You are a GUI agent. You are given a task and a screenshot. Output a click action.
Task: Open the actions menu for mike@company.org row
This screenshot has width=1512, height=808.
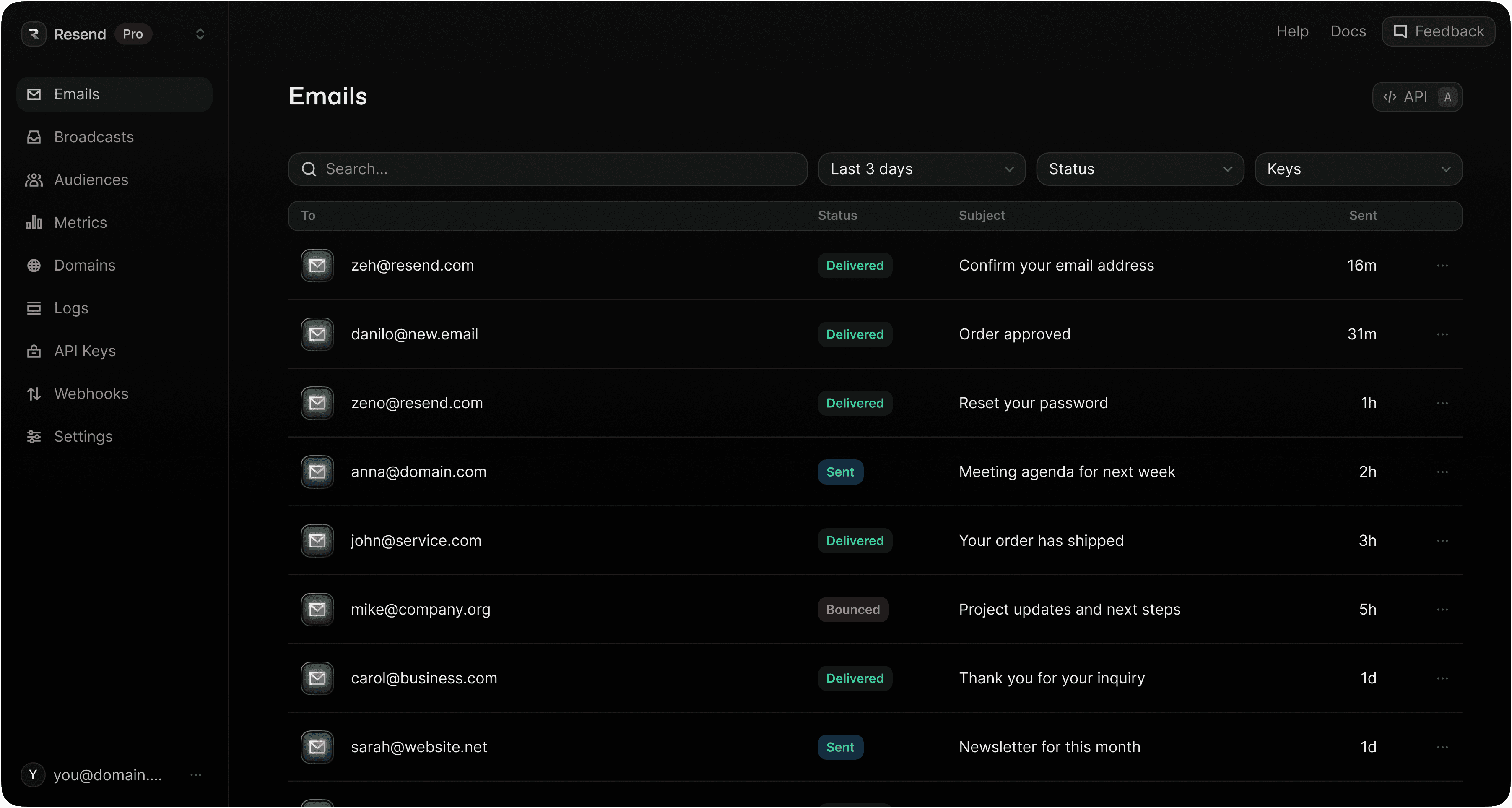click(x=1443, y=610)
